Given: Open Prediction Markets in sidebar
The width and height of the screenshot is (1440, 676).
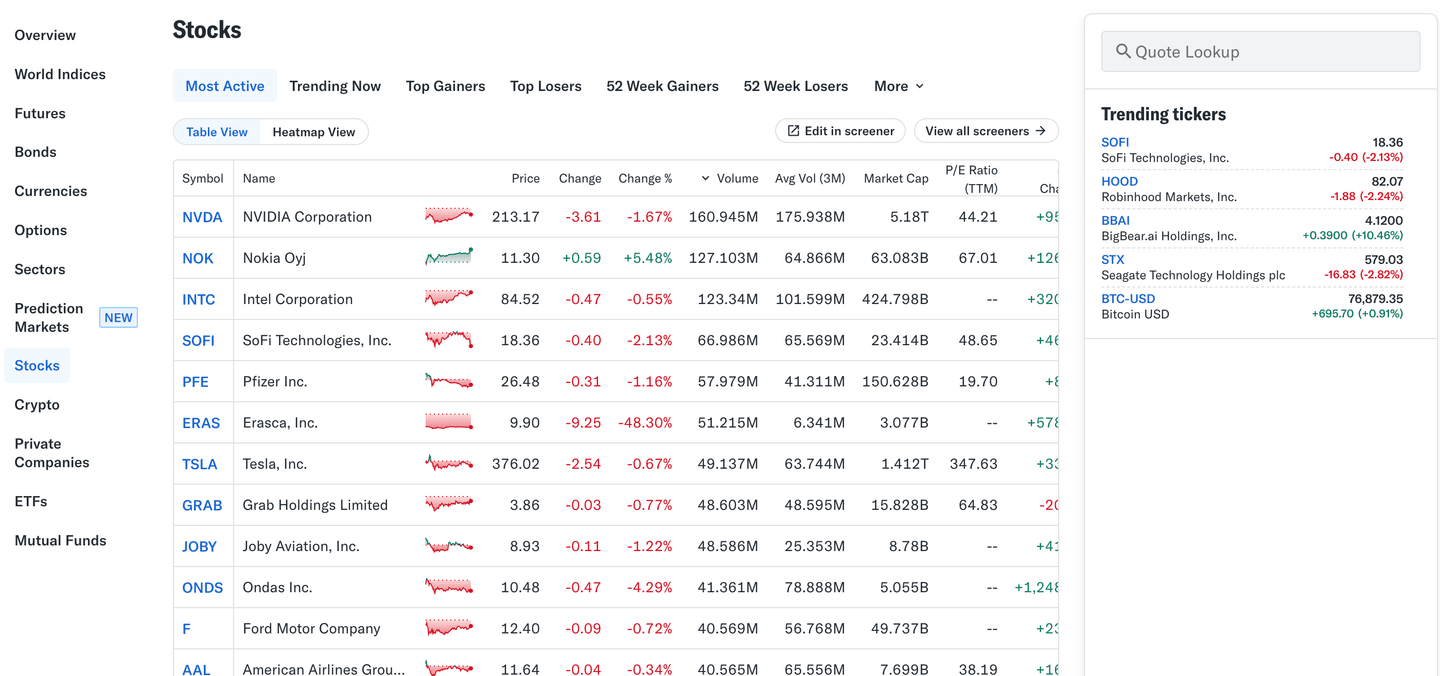Looking at the screenshot, I should (48, 317).
